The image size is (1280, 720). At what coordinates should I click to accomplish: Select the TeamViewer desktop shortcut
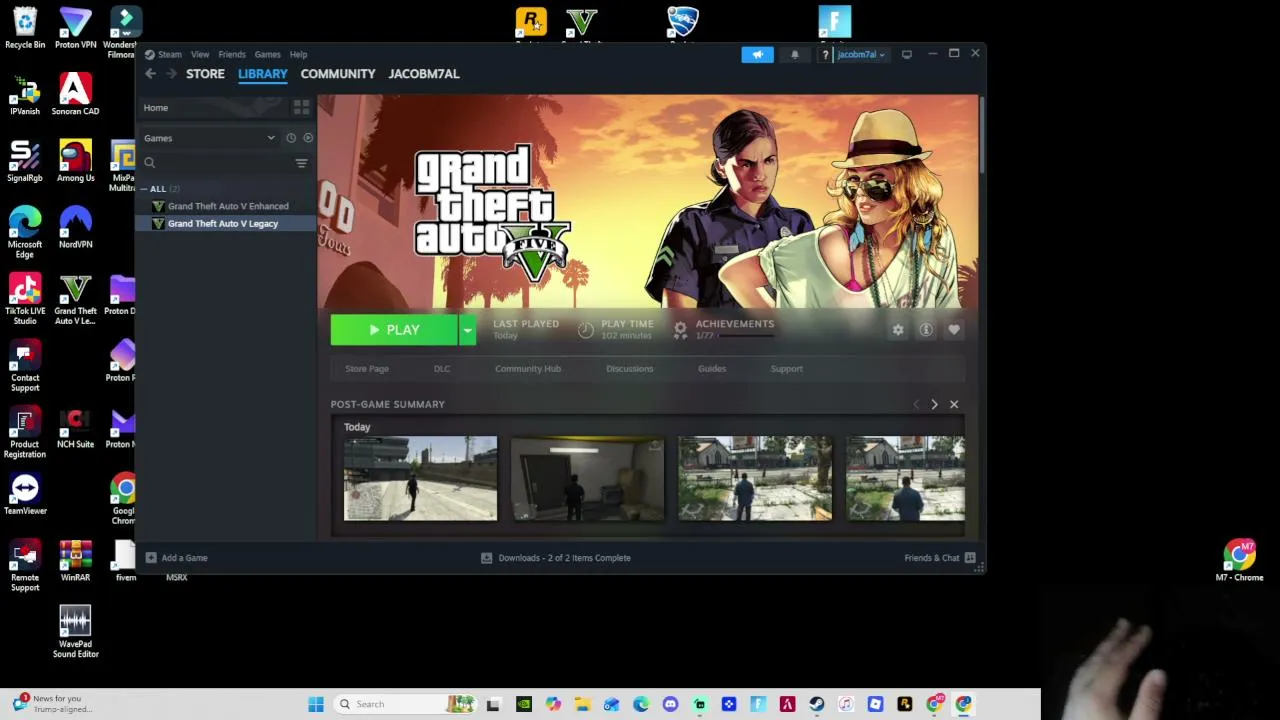click(25, 495)
